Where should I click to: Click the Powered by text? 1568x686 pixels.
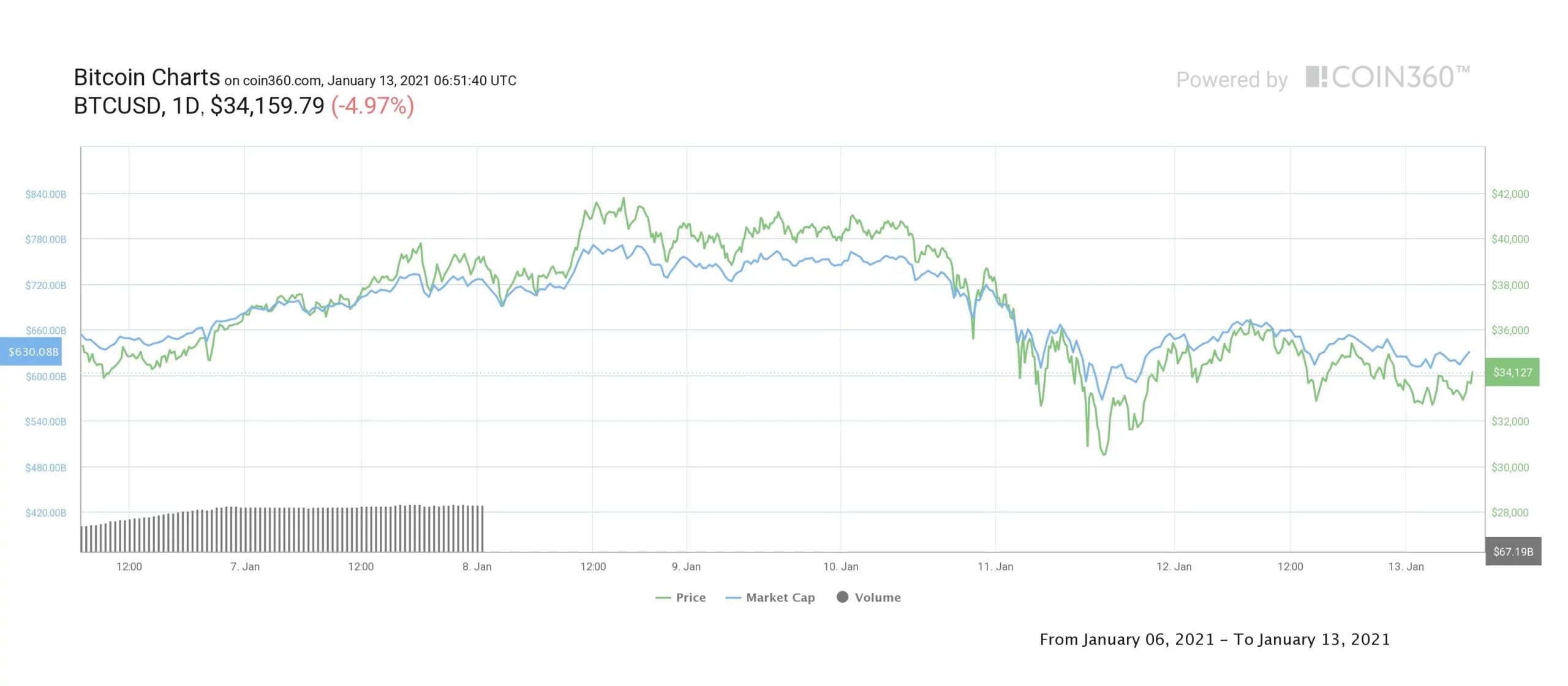[1232, 80]
